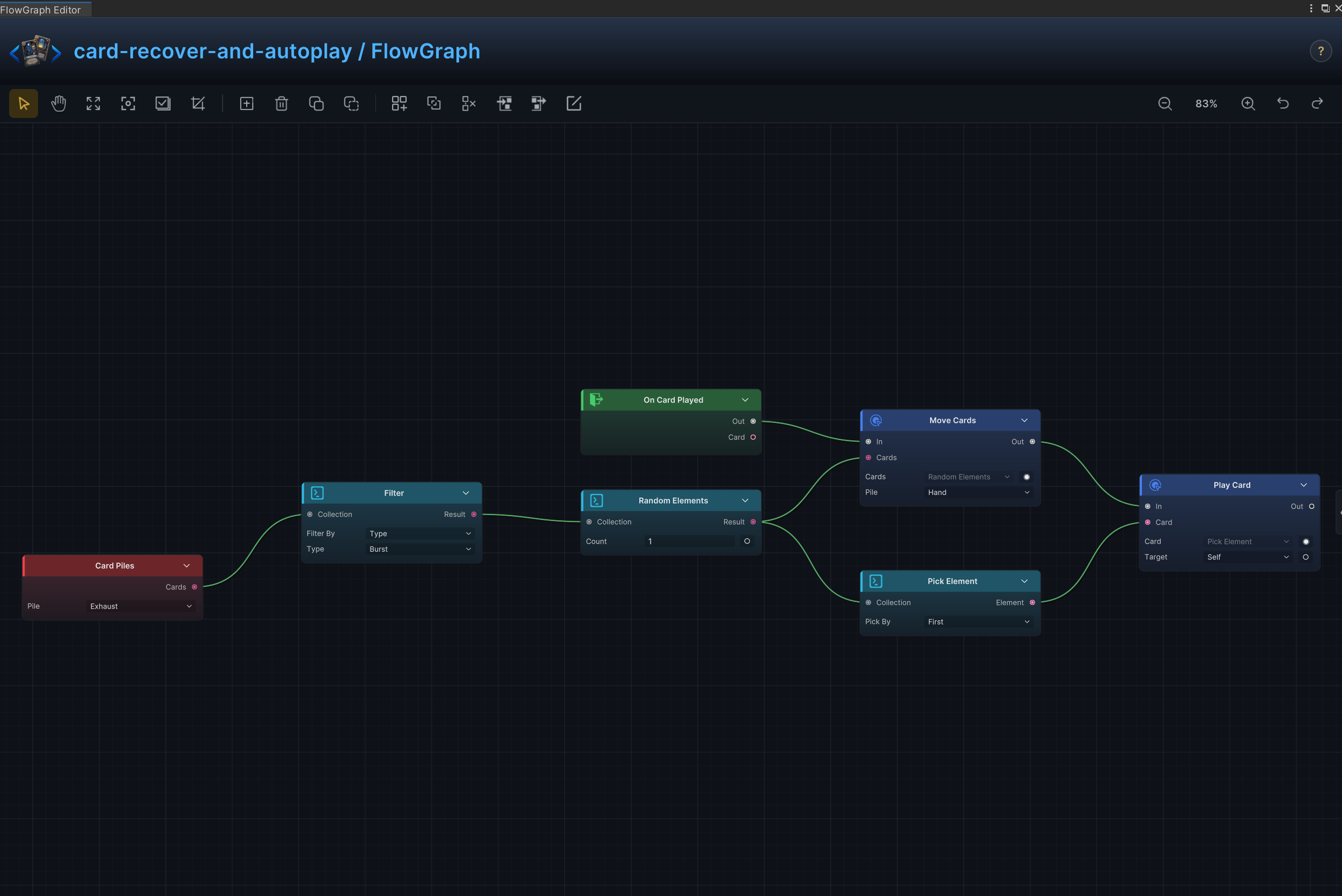The image size is (1342, 896).
Task: Click the export blocks arrow icon
Action: pos(539,103)
